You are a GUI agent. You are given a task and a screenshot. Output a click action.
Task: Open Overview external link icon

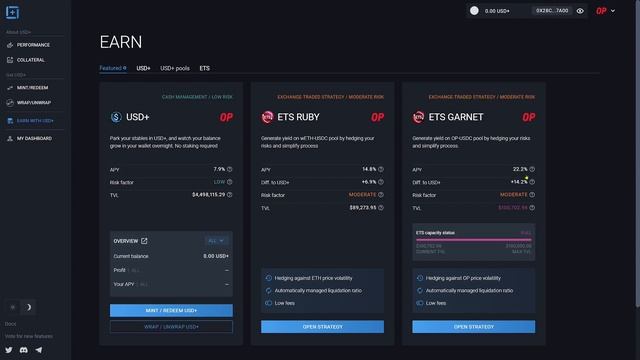(144, 241)
